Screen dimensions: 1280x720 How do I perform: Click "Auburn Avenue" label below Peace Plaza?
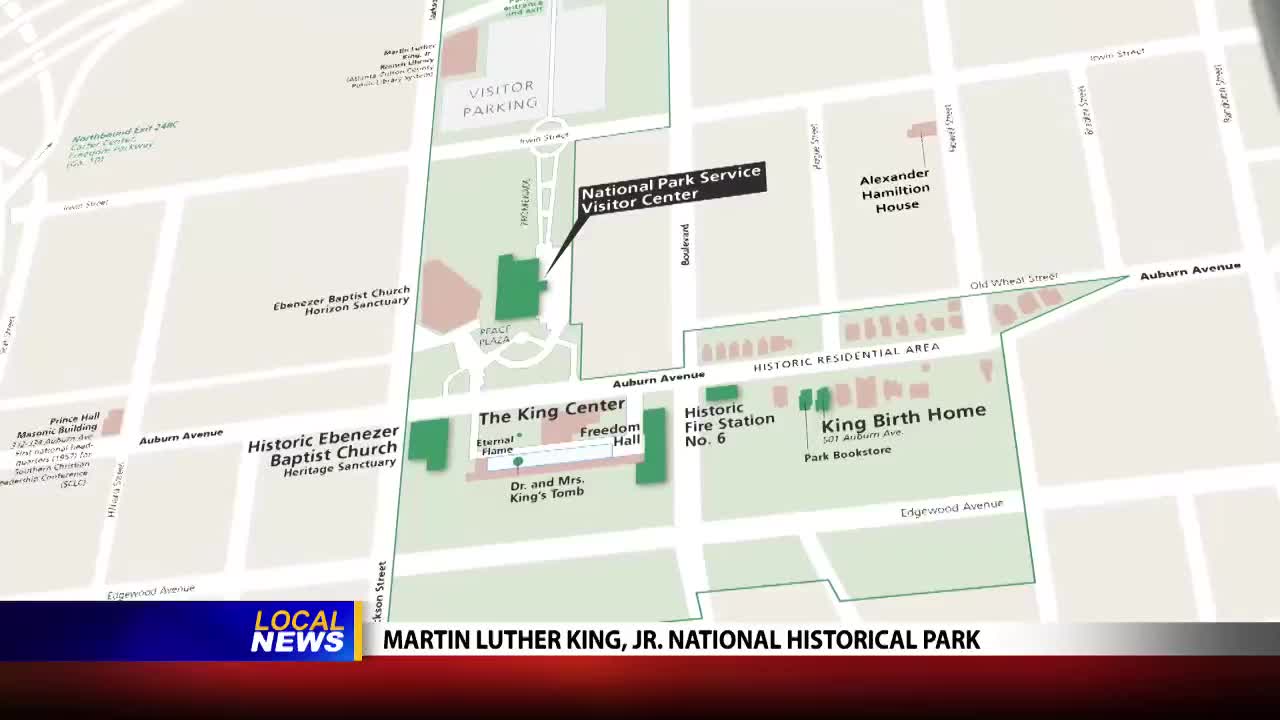(x=658, y=380)
